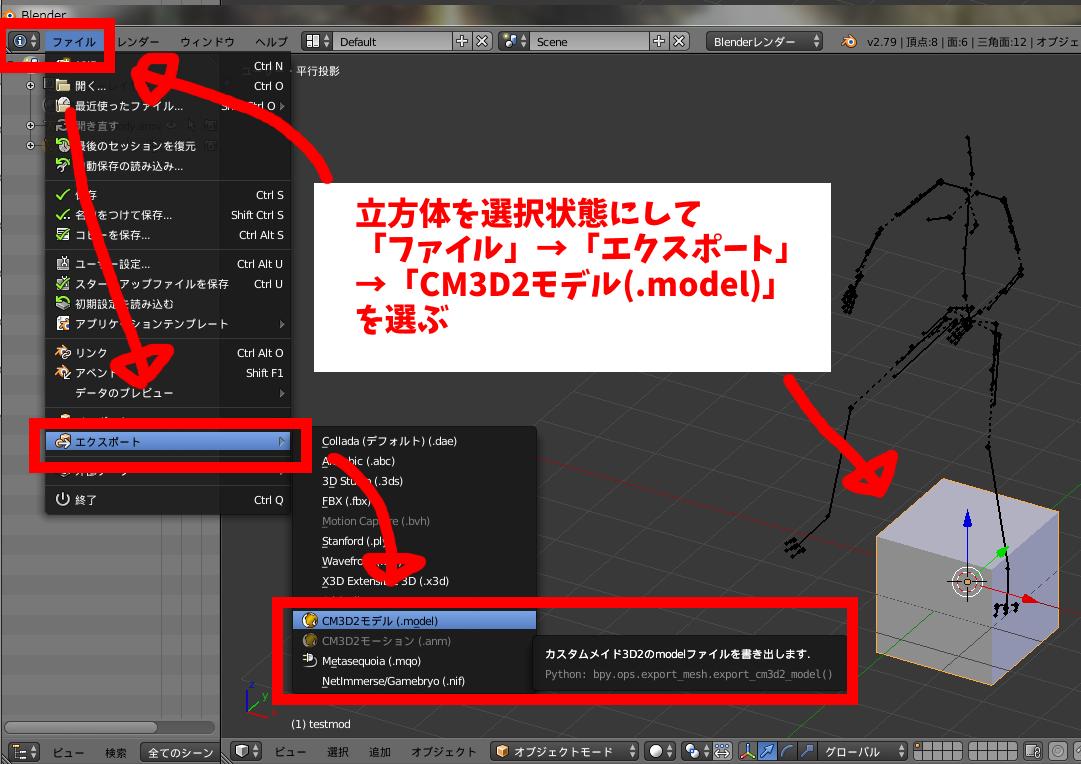Click the Blender logo icon
The height and width of the screenshot is (764, 1081).
click(x=849, y=41)
